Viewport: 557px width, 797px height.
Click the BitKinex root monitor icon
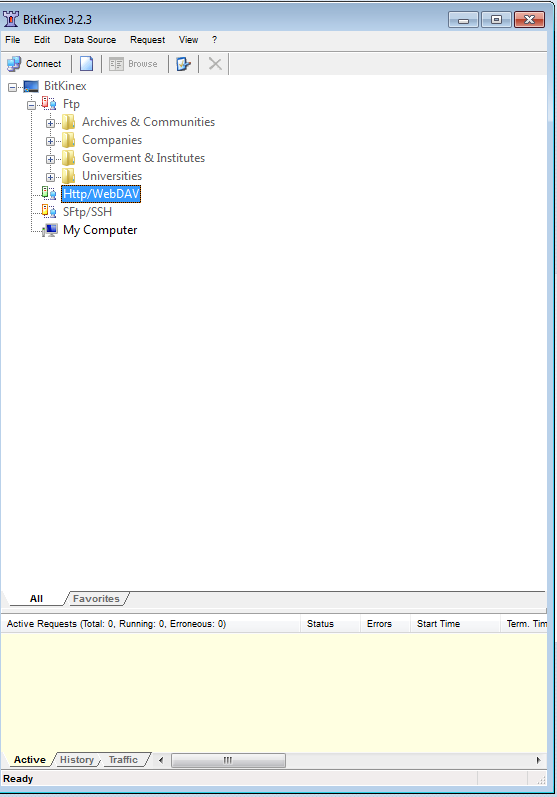31,86
